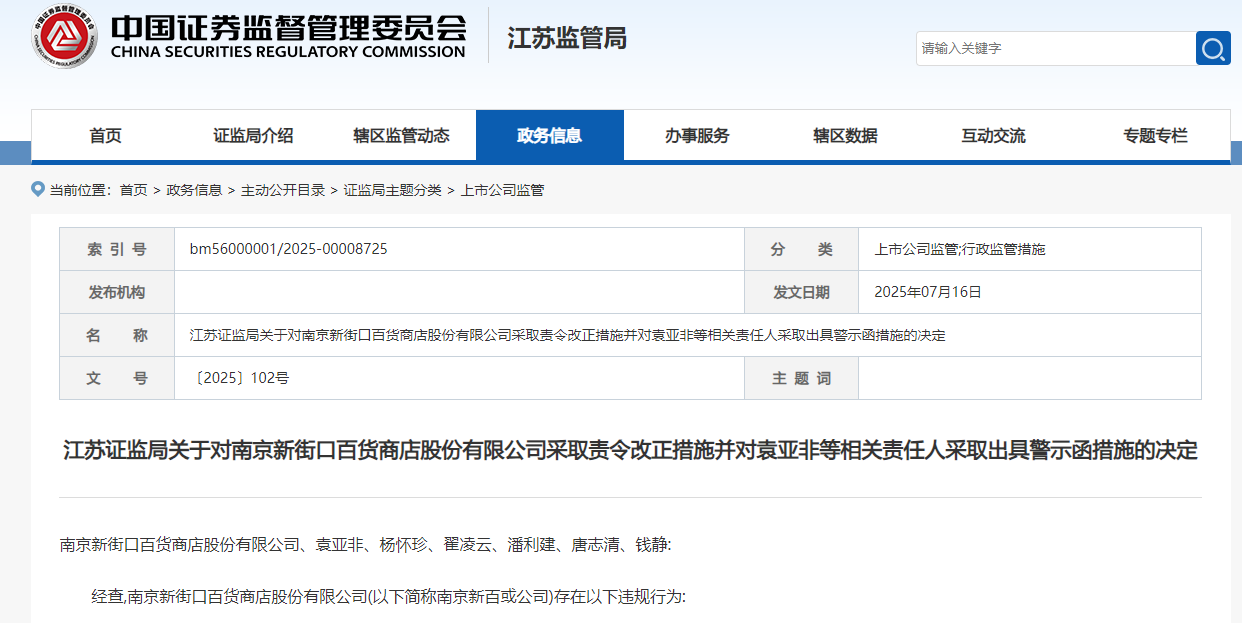Select the 政务信息 navigation tab
1242x623 pixels.
click(x=549, y=136)
